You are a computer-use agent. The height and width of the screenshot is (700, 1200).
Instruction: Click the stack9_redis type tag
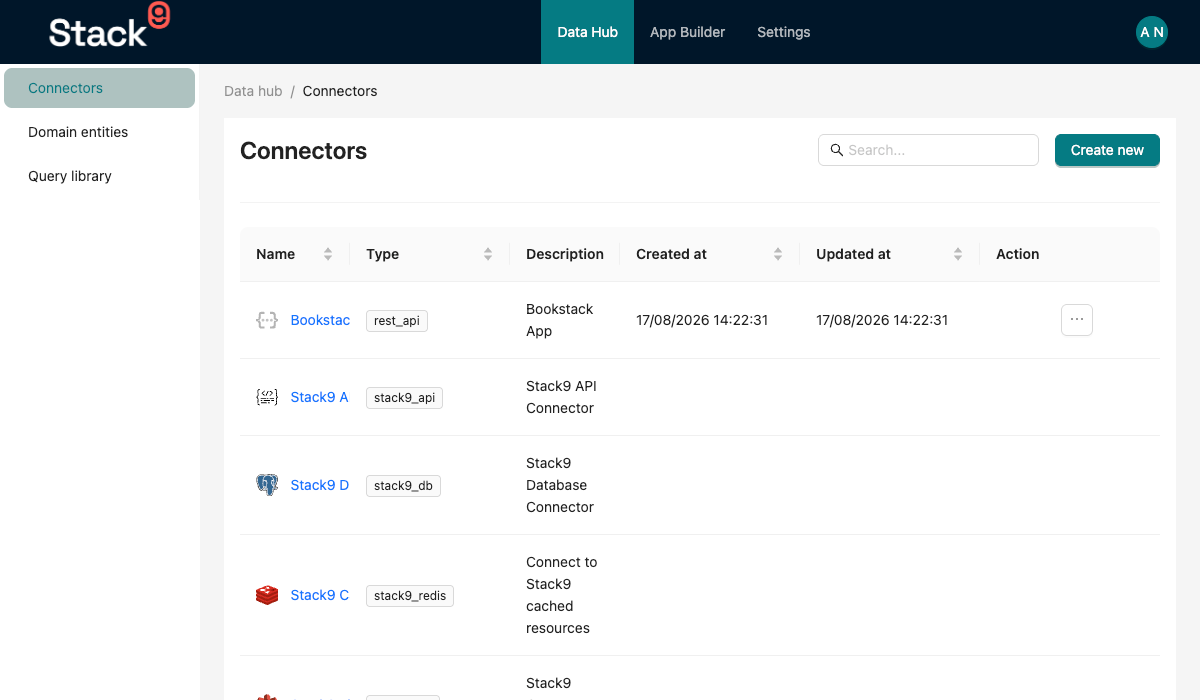point(410,596)
